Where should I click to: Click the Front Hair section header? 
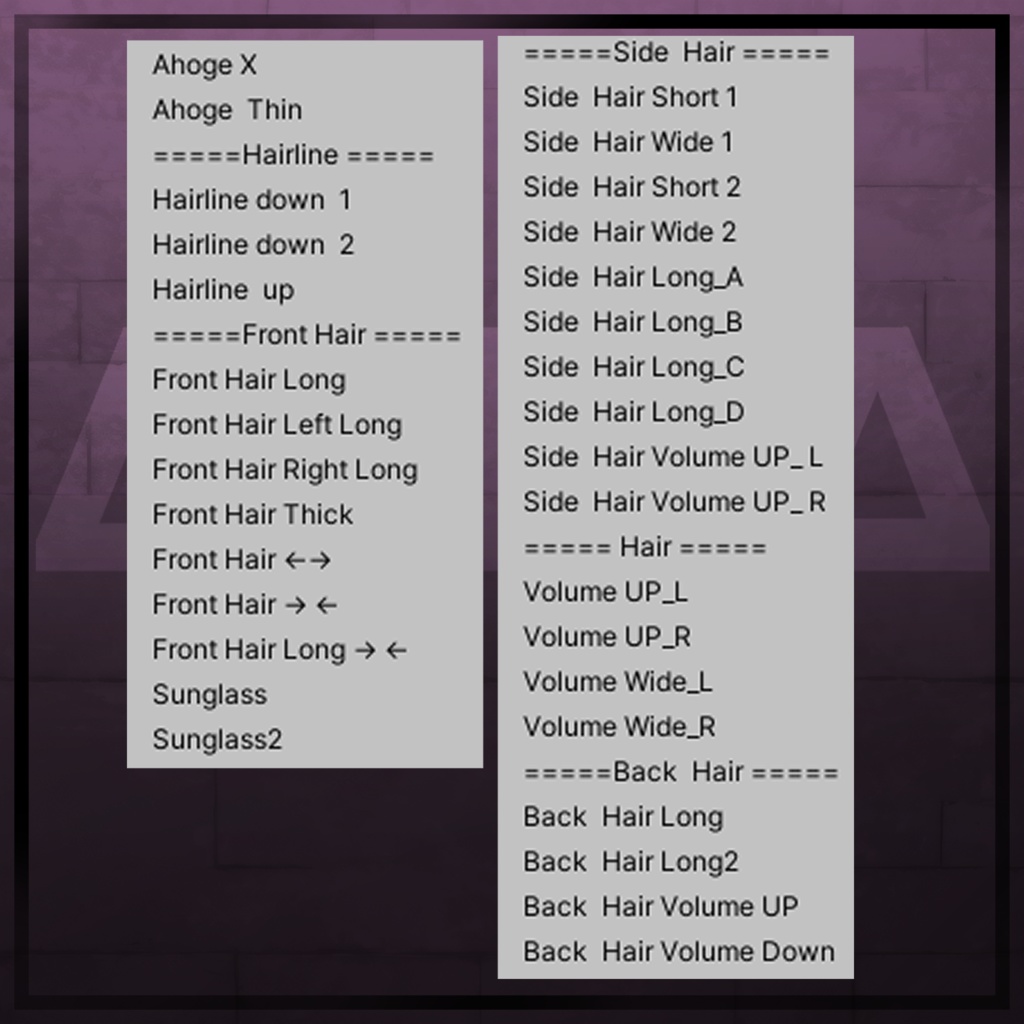(306, 335)
